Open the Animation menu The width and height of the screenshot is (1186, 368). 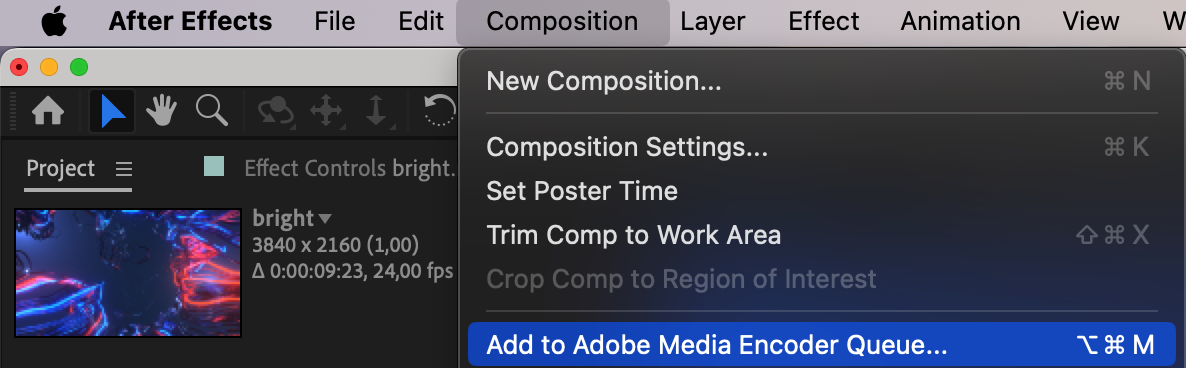tap(960, 21)
